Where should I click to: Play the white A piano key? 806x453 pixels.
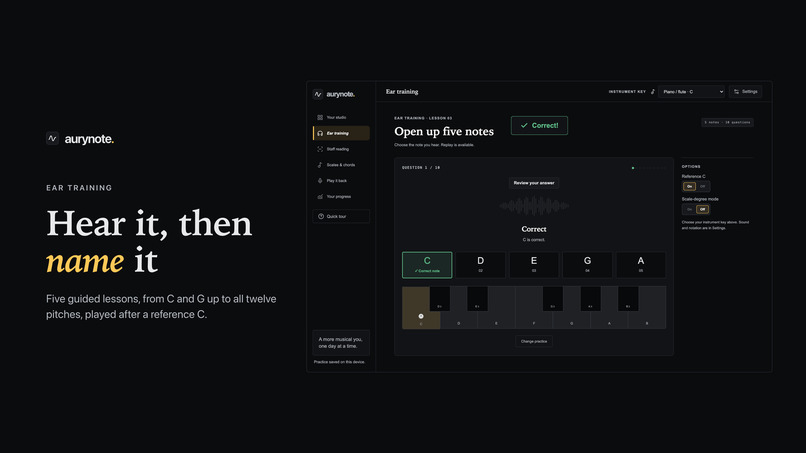(609, 320)
